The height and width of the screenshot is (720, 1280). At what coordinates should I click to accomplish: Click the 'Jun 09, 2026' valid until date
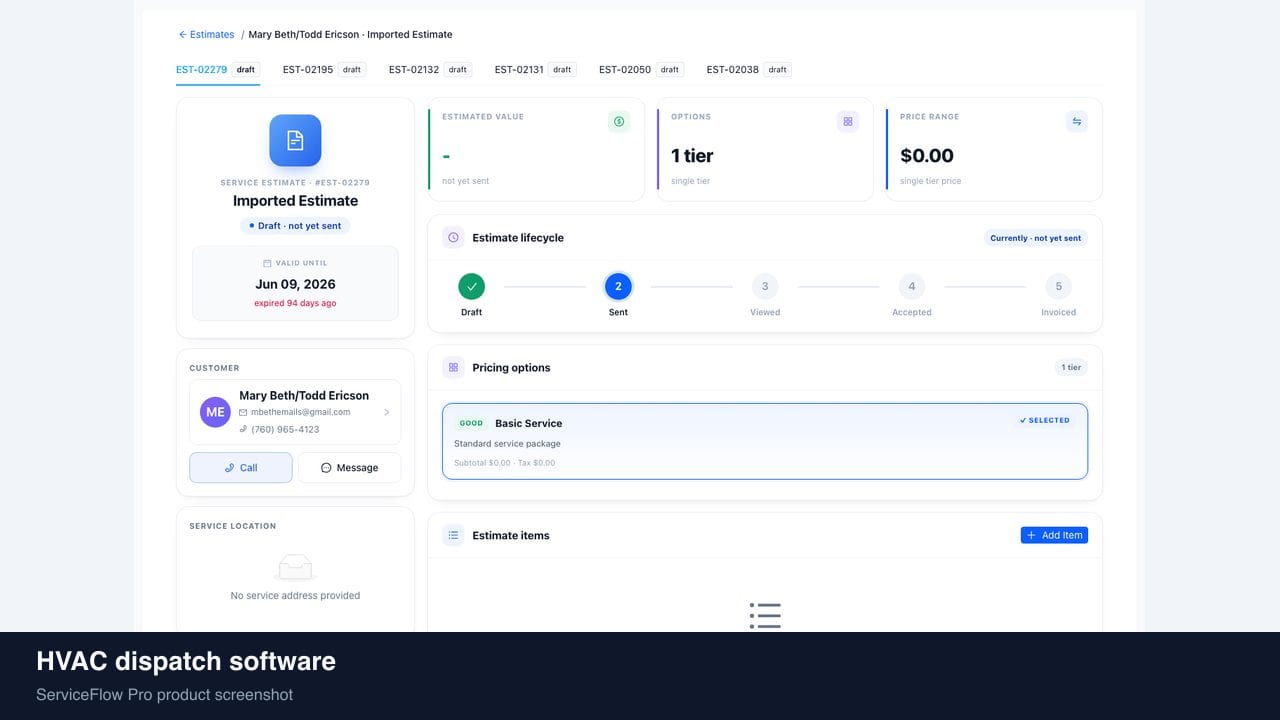295,284
